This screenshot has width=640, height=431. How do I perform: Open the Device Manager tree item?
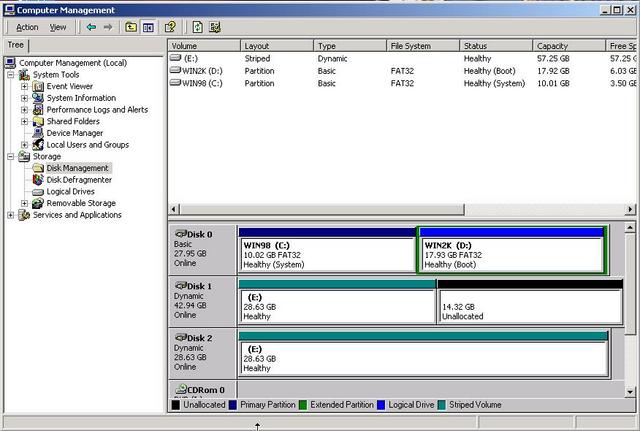coord(73,133)
